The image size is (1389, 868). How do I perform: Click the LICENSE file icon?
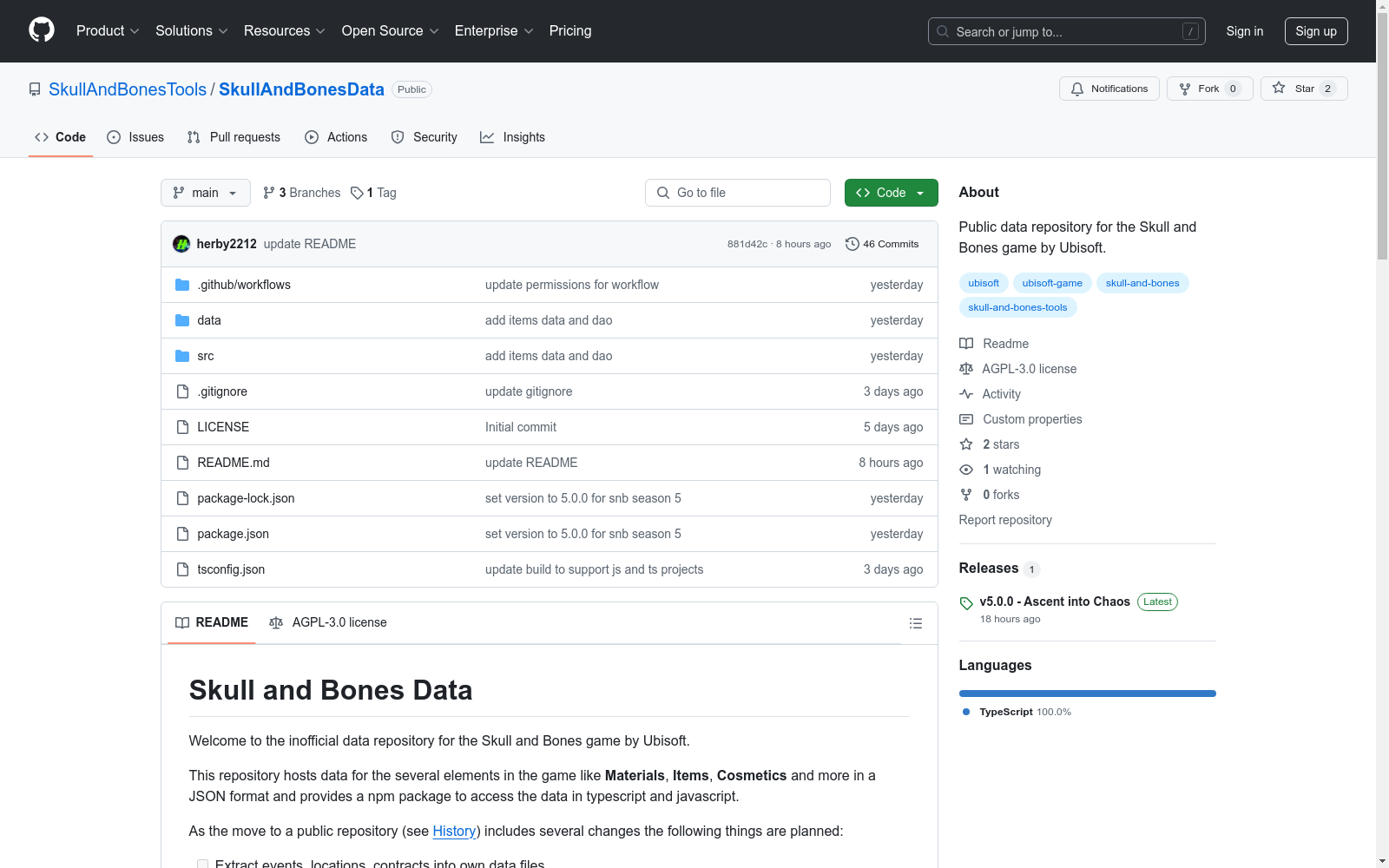182,427
